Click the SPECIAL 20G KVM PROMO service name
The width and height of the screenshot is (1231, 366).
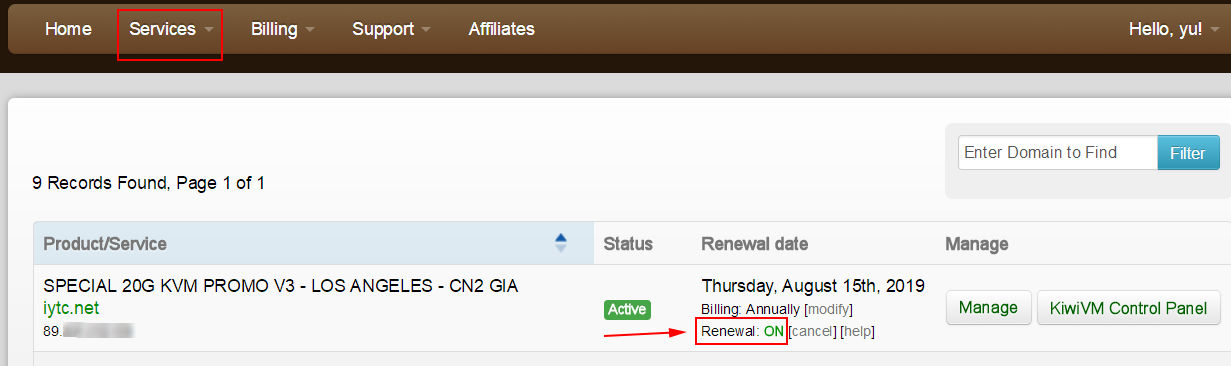coord(280,287)
